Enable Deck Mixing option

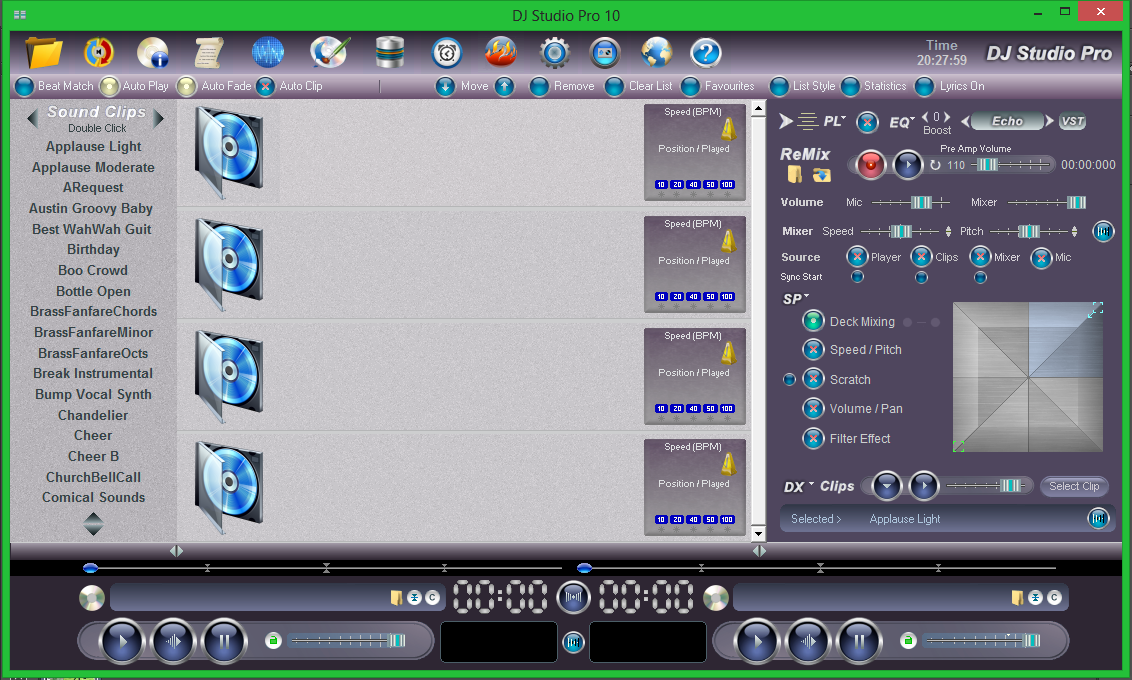813,321
